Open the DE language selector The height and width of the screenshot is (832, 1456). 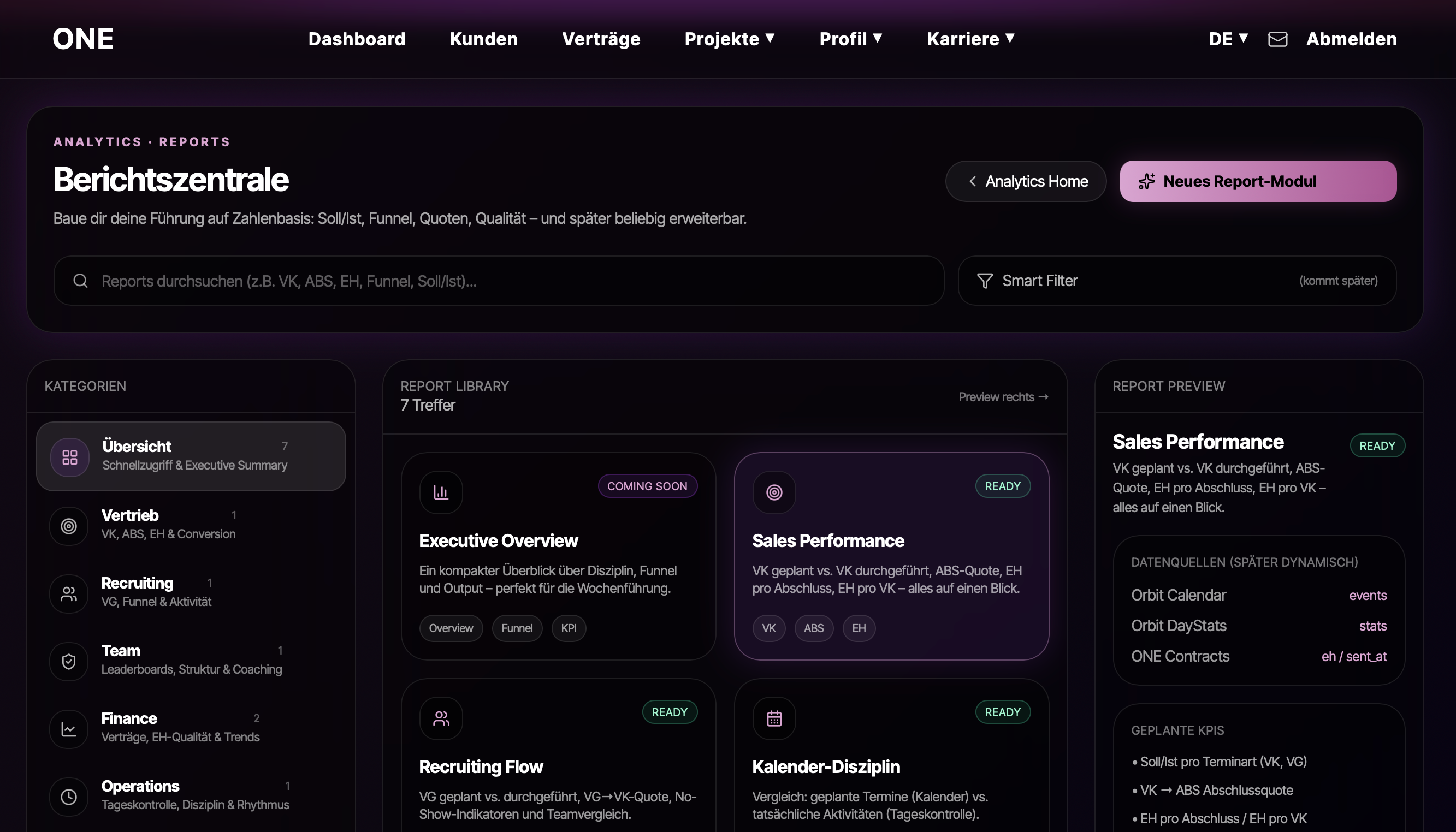1228,39
